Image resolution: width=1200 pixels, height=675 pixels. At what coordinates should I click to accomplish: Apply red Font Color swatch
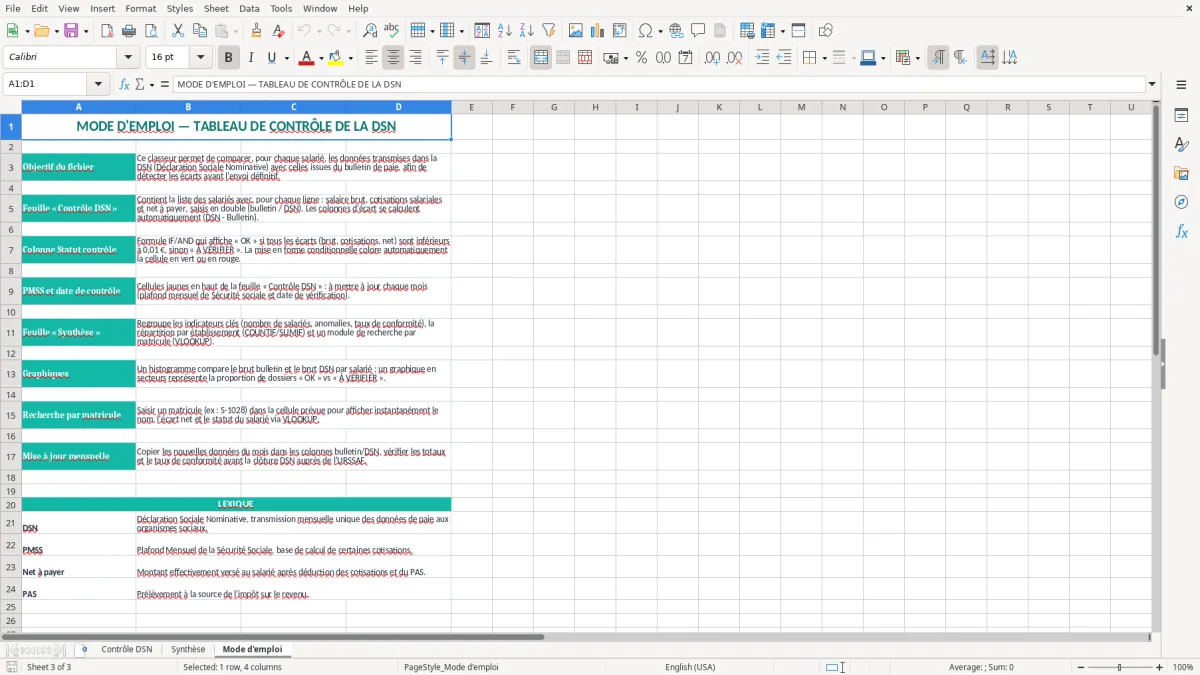click(307, 58)
